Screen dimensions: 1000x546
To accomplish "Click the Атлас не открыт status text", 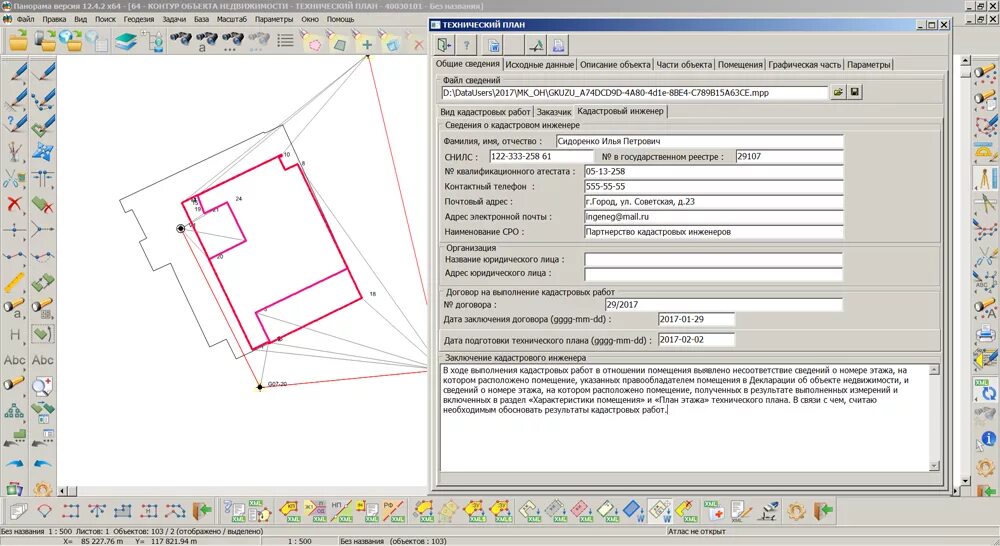I will (698, 531).
